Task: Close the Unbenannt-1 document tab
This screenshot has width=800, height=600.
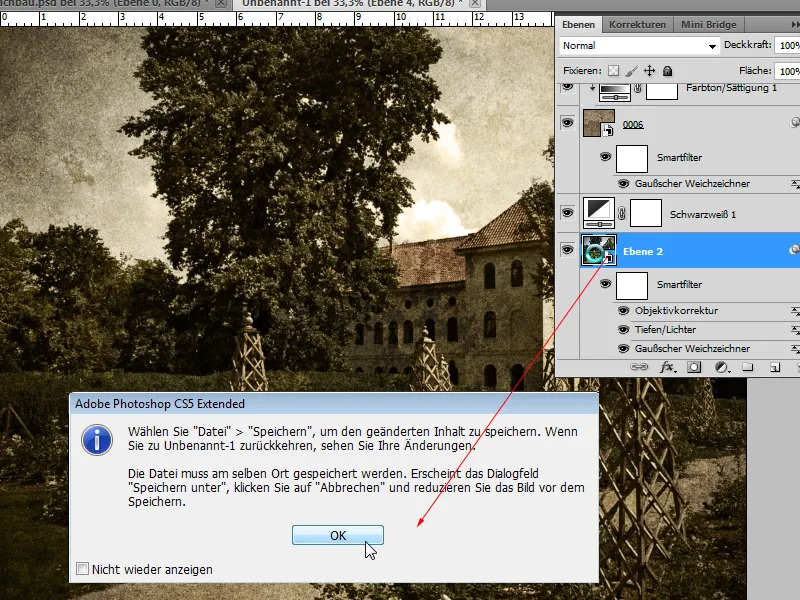Action: (475, 4)
